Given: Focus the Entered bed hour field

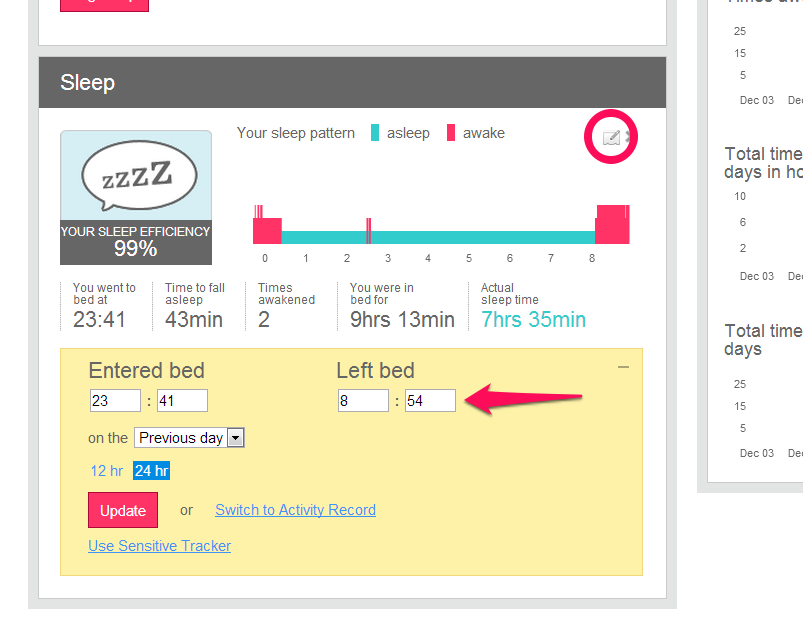Looking at the screenshot, I should tap(115, 400).
